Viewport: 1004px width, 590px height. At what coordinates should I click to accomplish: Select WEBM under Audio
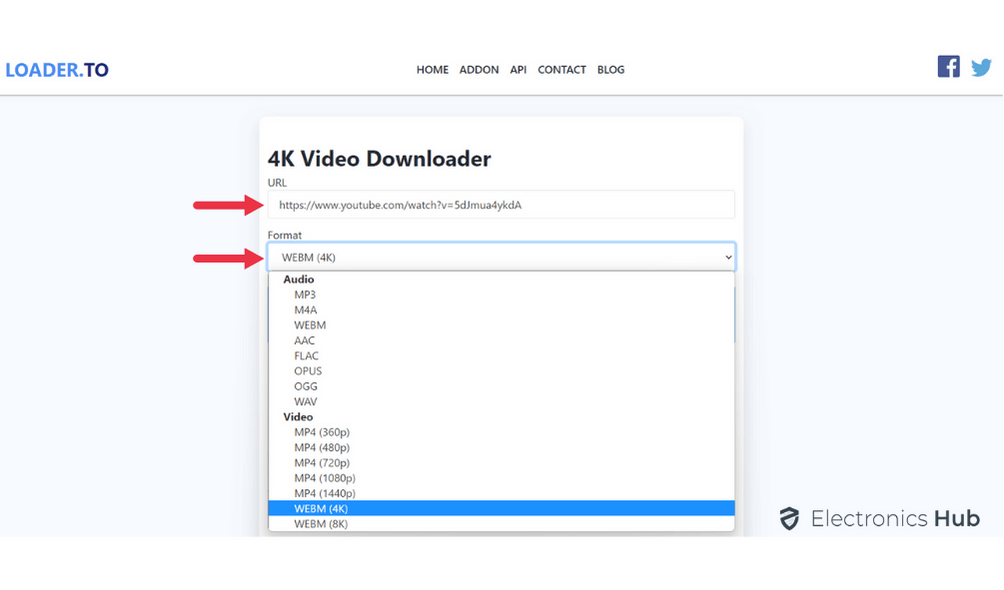tap(501, 325)
